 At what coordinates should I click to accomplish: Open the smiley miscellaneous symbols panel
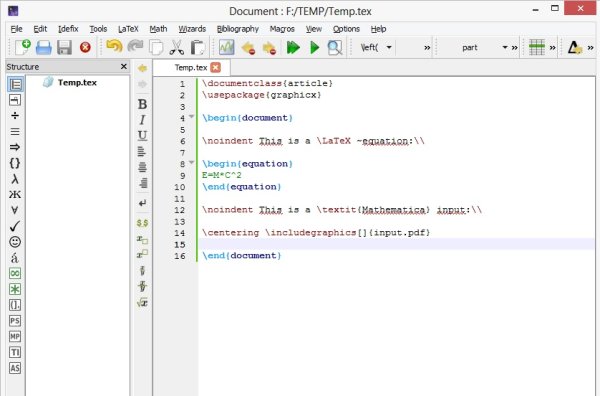tap(15, 242)
